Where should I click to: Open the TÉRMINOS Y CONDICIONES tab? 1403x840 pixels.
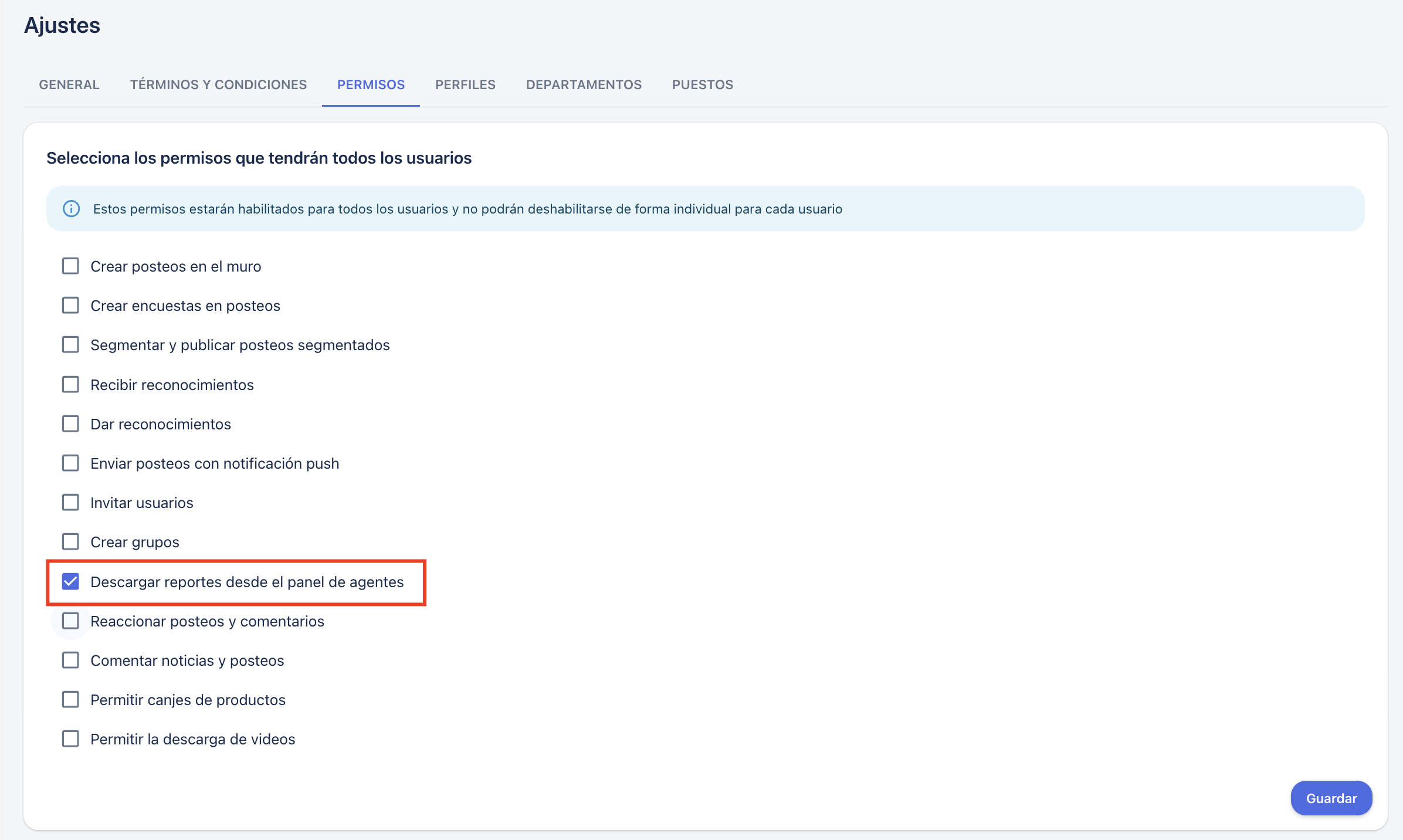point(218,84)
